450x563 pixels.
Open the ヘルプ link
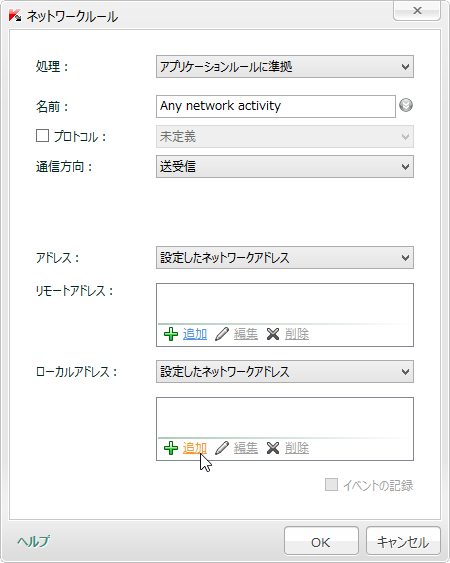[33, 541]
